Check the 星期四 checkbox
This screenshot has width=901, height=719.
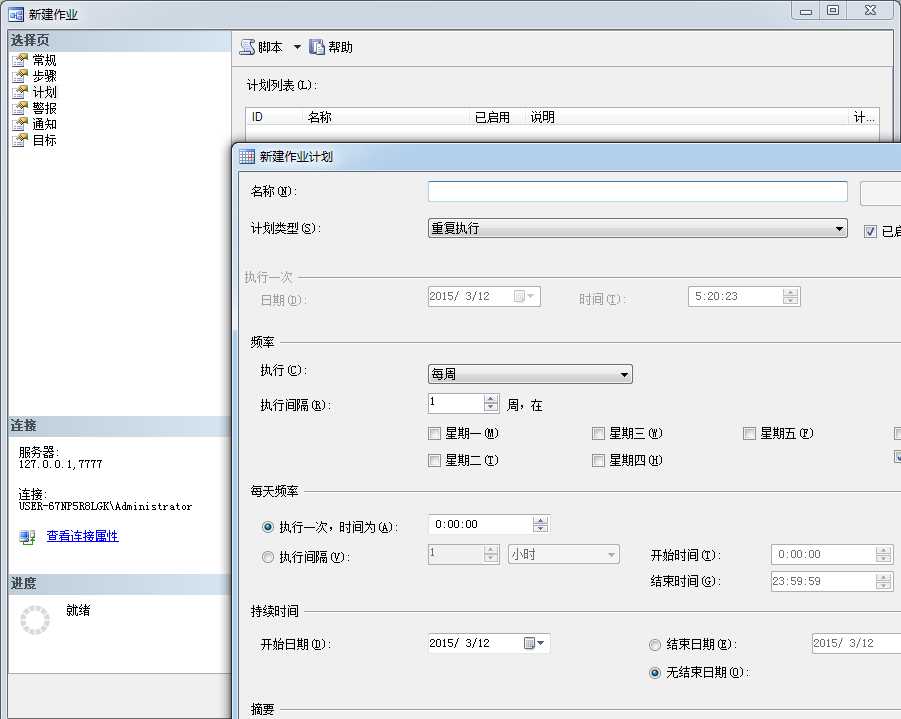click(x=598, y=460)
